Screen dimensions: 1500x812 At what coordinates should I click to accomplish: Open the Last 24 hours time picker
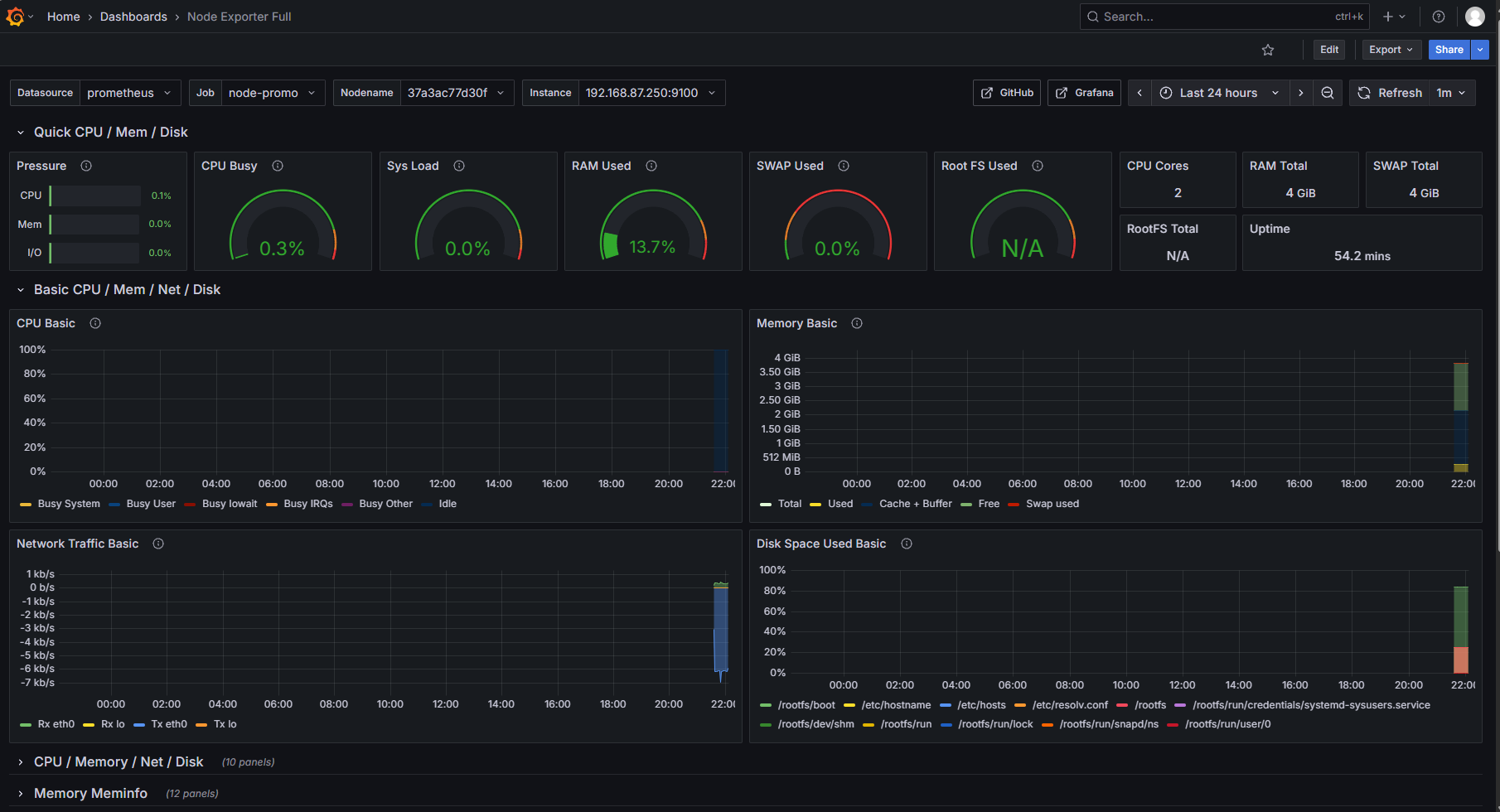click(x=1218, y=93)
